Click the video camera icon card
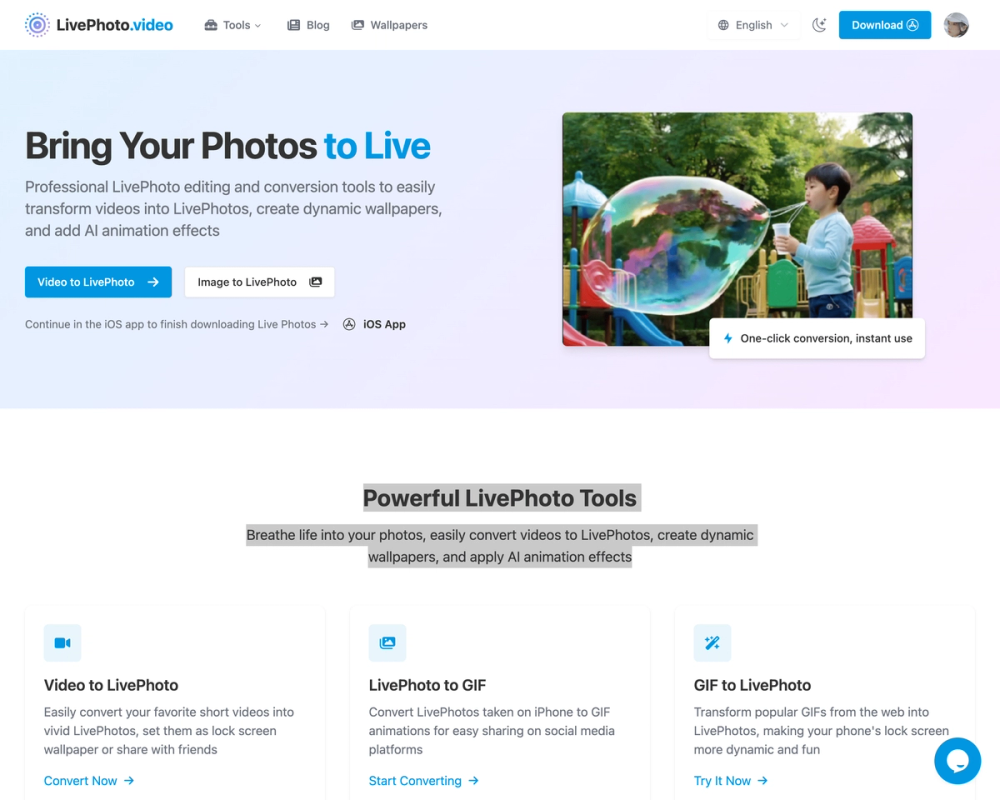The height and width of the screenshot is (800, 1000). (x=62, y=642)
